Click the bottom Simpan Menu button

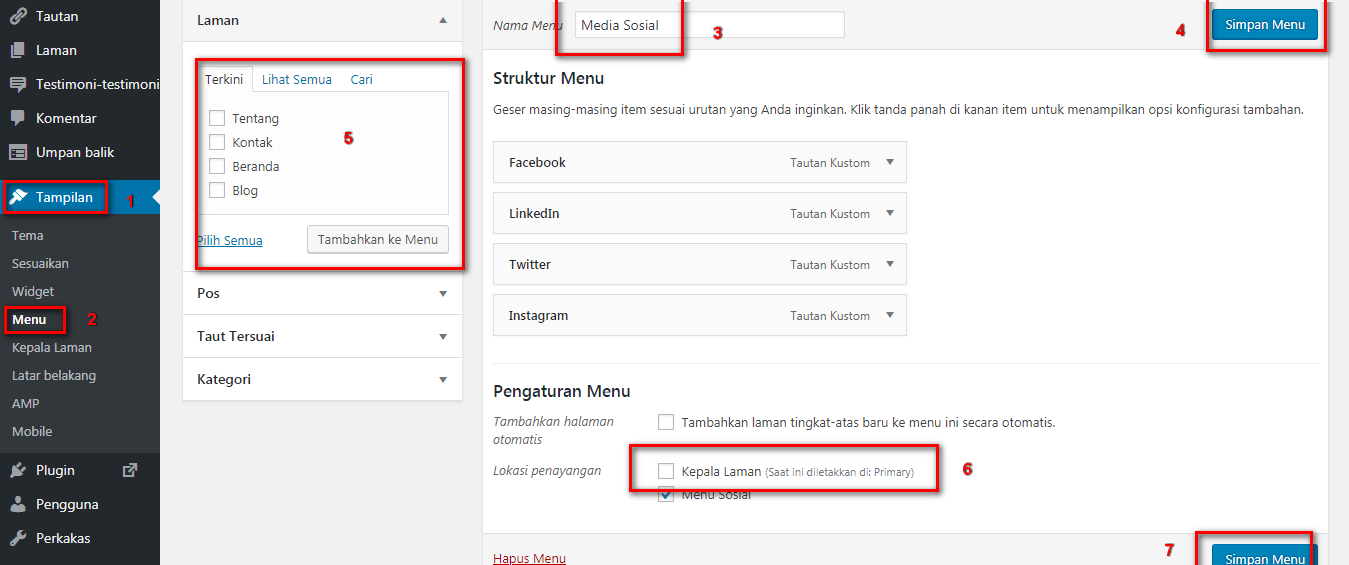click(1265, 555)
